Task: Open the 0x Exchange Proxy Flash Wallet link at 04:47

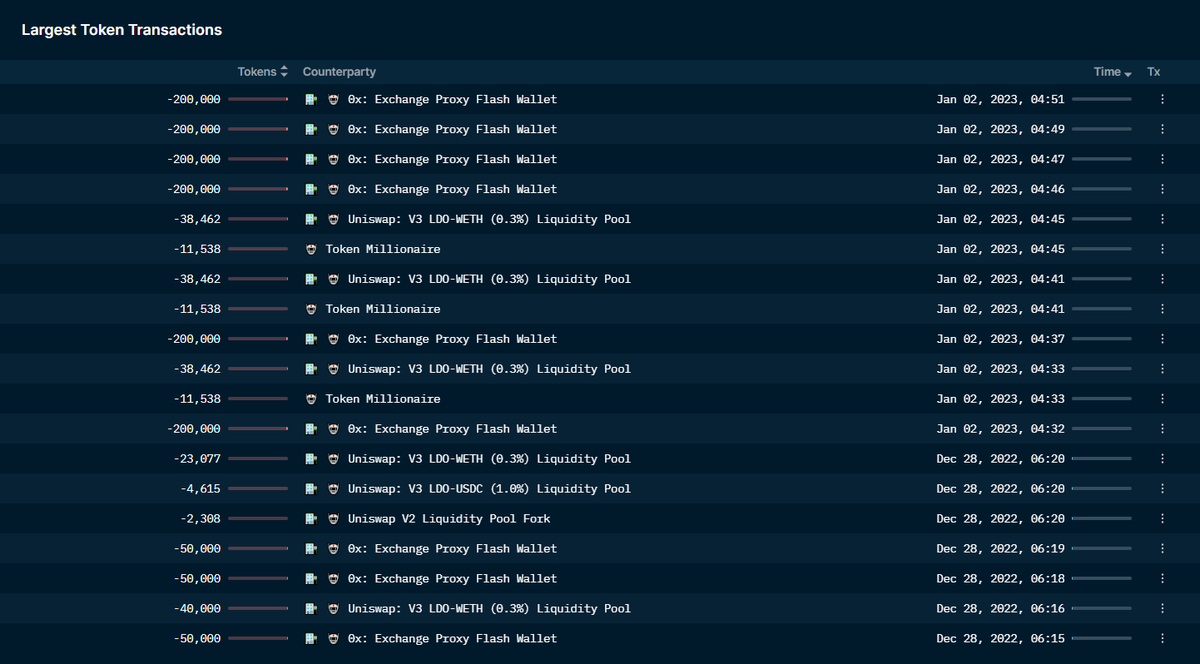Action: pyautogui.click(x=452, y=159)
